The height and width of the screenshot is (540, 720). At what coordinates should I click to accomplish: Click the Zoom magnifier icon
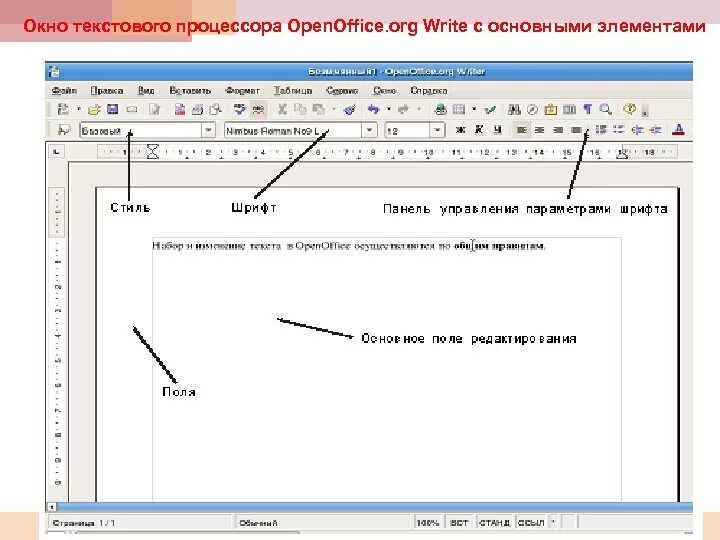coord(606,109)
